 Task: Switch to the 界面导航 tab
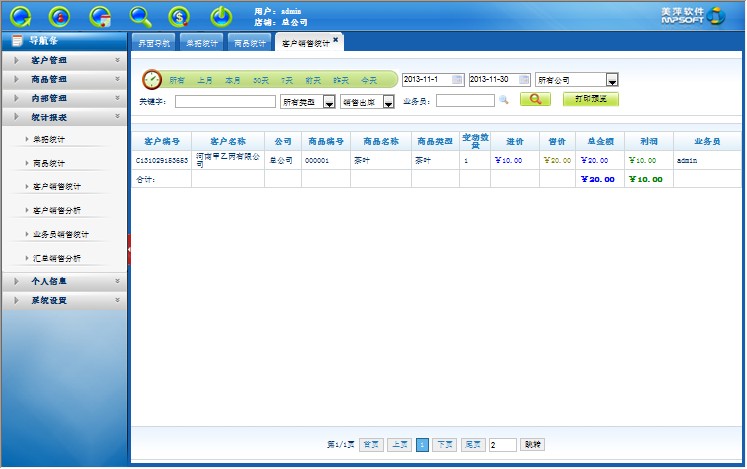(x=153, y=43)
